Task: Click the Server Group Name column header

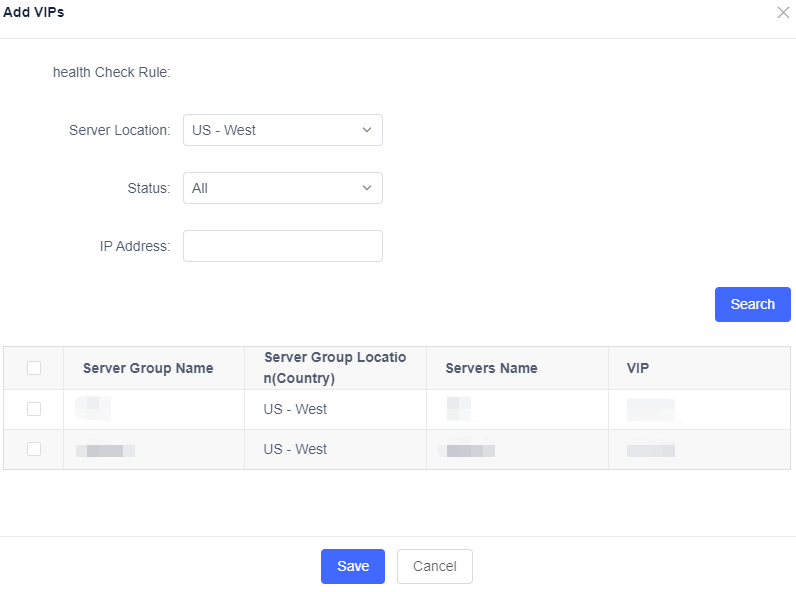Action: [148, 368]
